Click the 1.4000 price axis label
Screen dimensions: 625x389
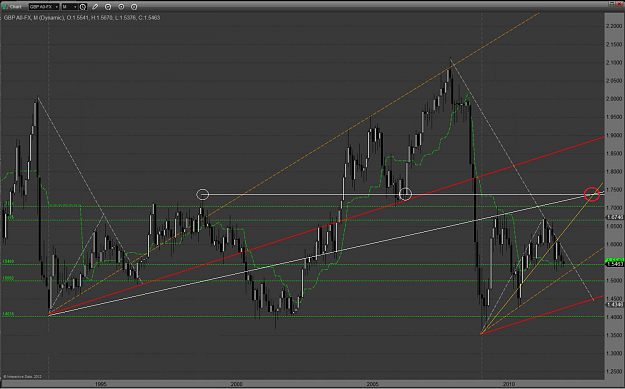614,317
